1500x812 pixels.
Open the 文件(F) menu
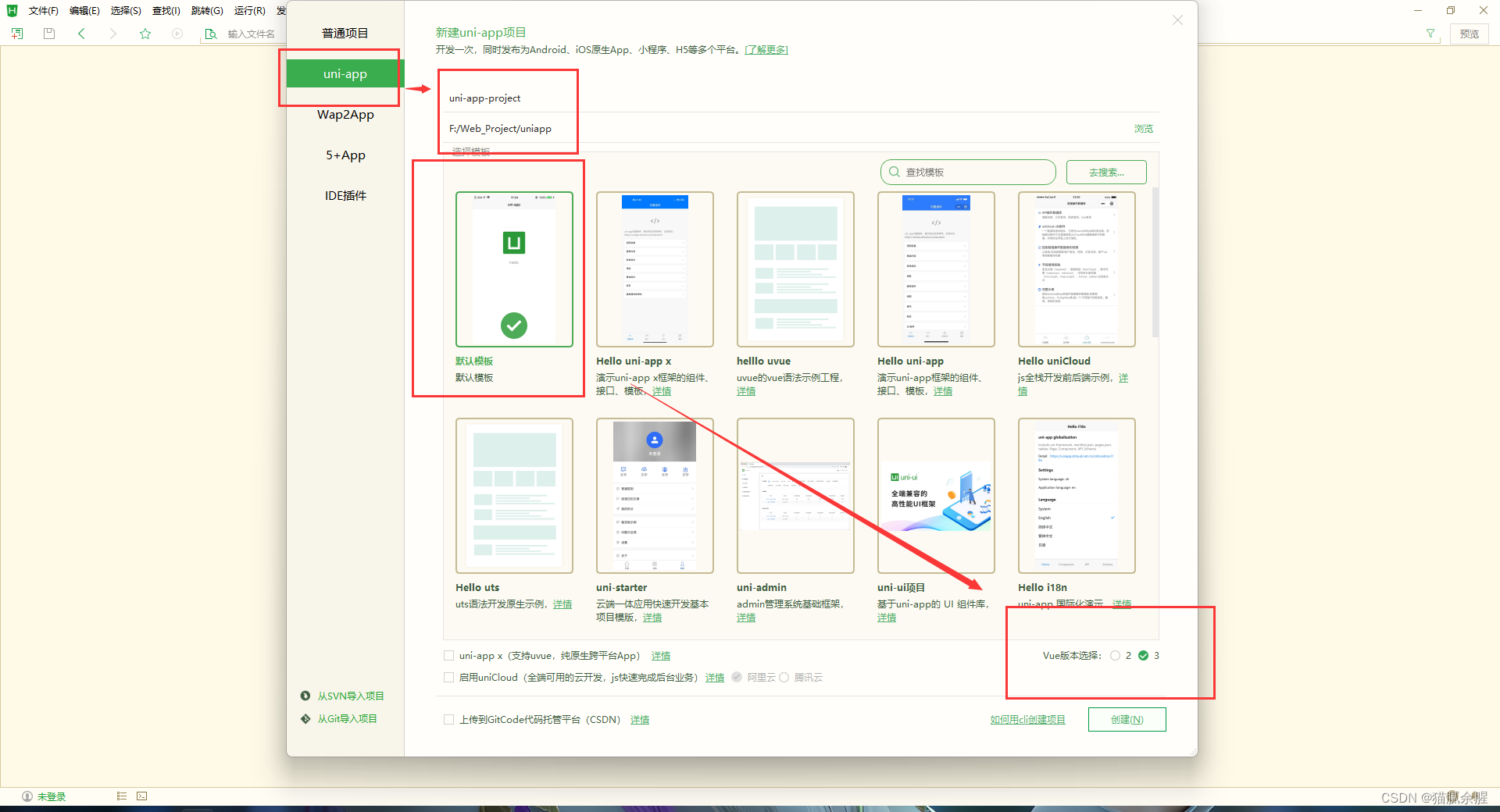(44, 11)
